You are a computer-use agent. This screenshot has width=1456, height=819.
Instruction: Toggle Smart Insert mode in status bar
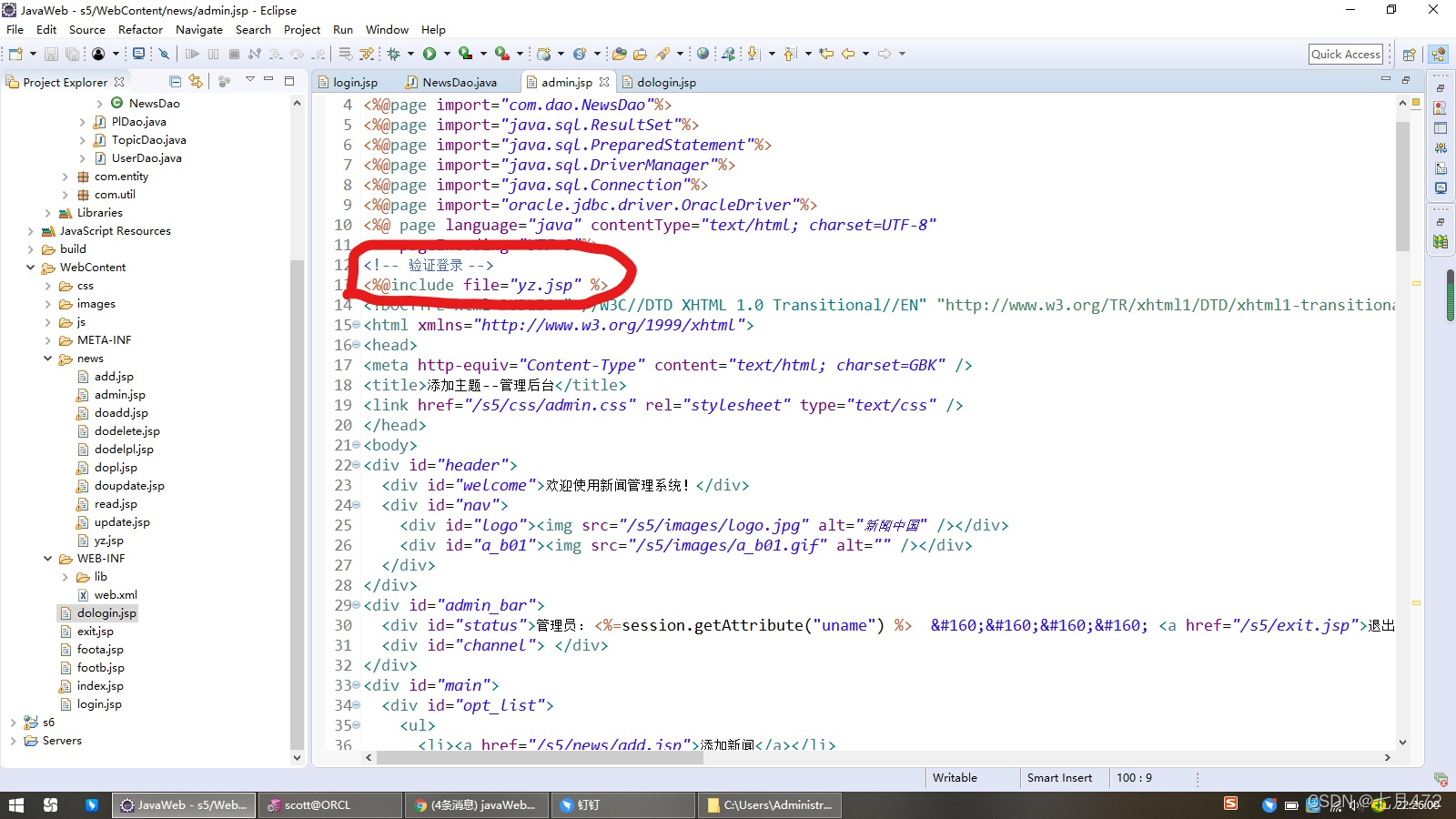[x=1059, y=777]
